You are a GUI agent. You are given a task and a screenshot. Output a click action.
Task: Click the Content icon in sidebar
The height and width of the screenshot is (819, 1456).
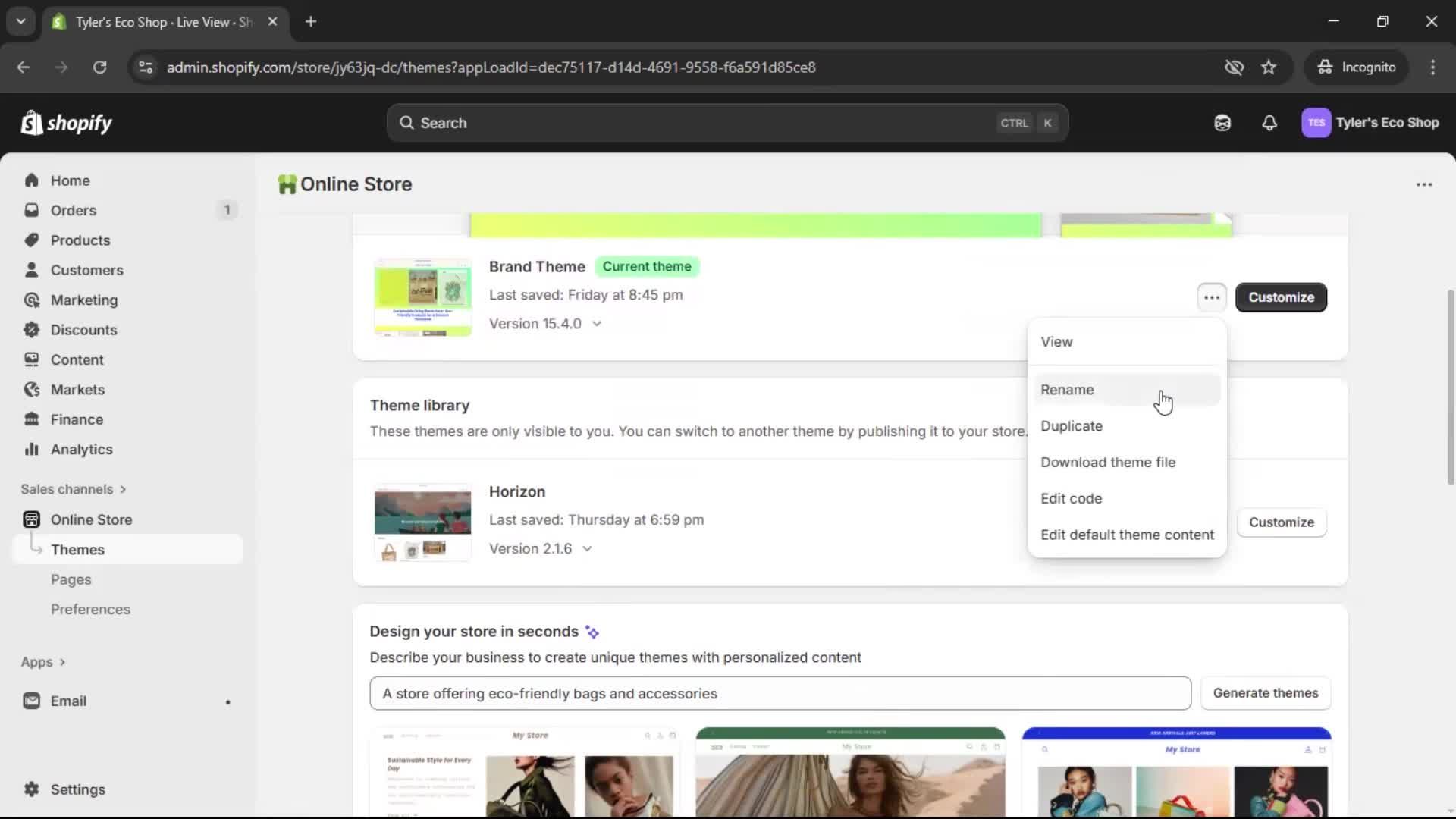tap(31, 359)
